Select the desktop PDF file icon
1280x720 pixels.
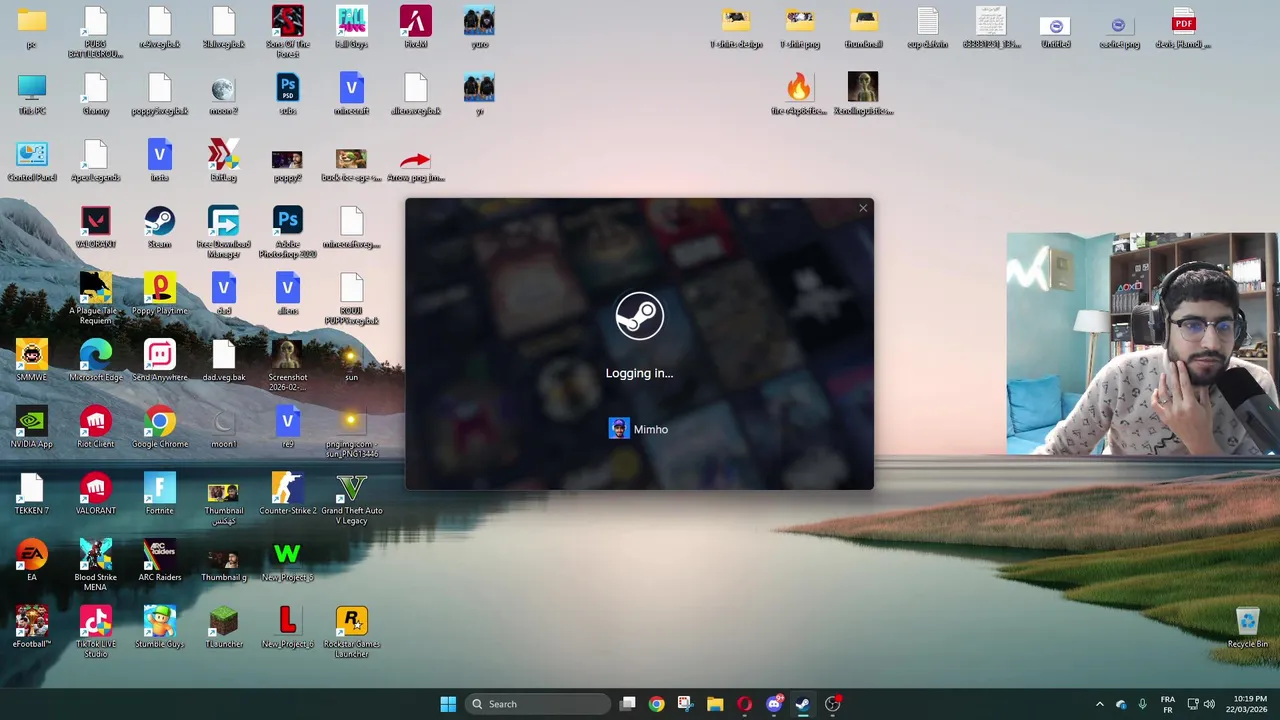coord(1183,28)
